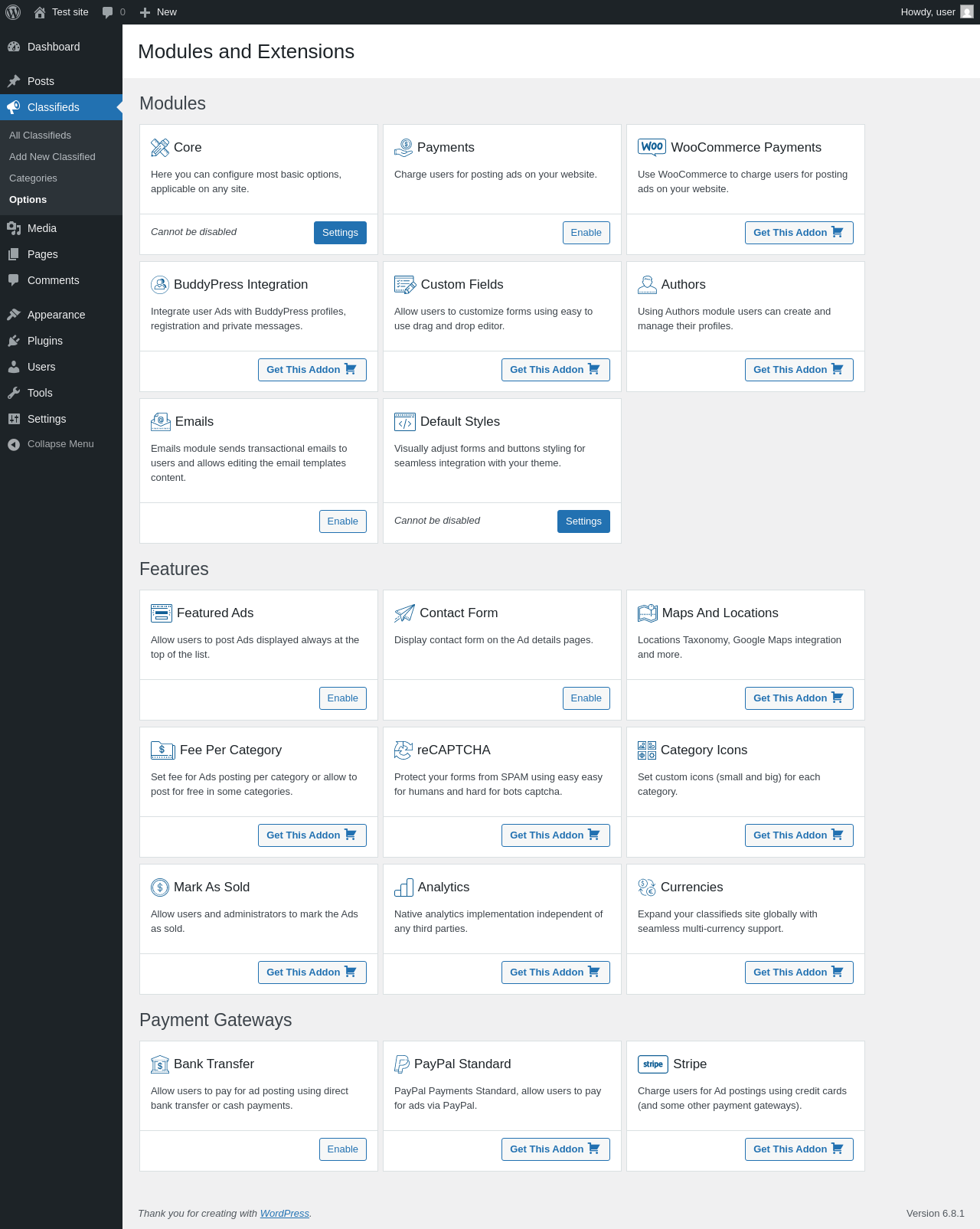980x1229 pixels.
Task: Click the WordPress logo in admin bar
Action: 13,12
